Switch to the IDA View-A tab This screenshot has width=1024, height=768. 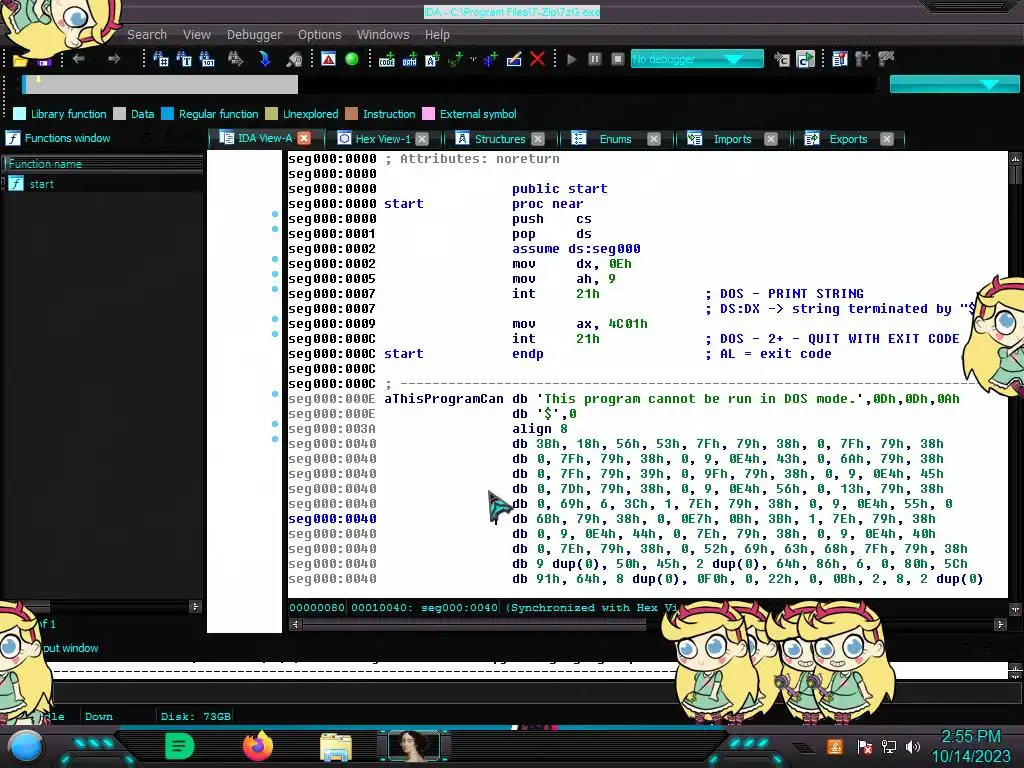point(264,138)
